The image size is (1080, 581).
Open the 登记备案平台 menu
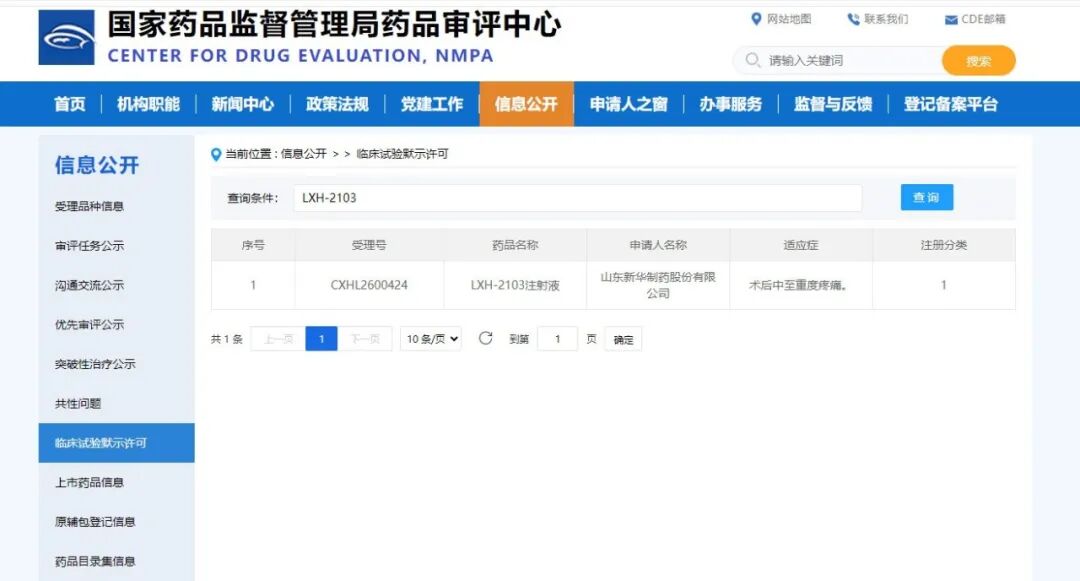coord(951,104)
